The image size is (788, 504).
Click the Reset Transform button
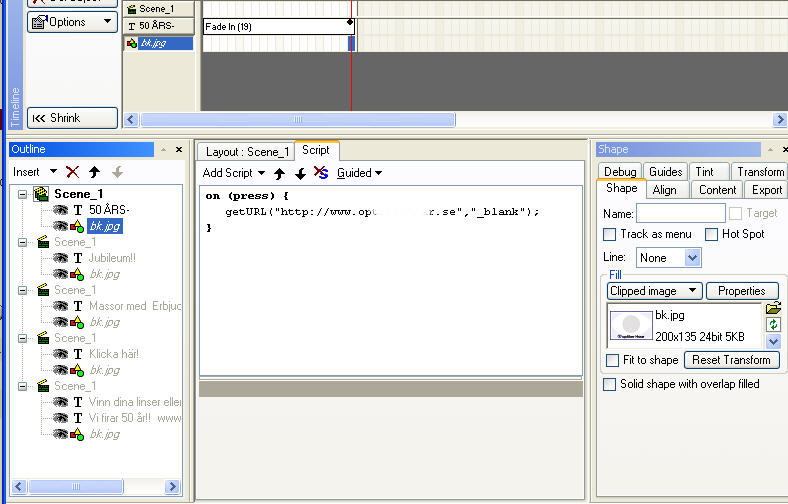[x=731, y=360]
